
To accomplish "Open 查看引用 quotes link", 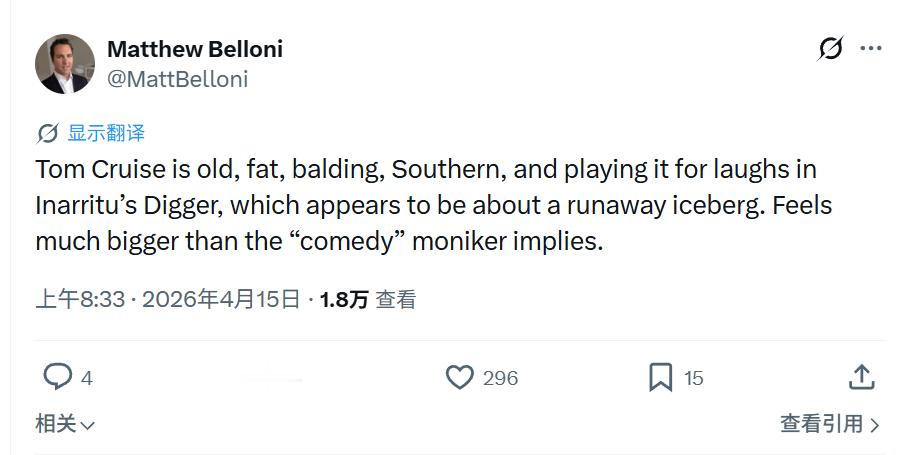I will pyautogui.click(x=820, y=424).
